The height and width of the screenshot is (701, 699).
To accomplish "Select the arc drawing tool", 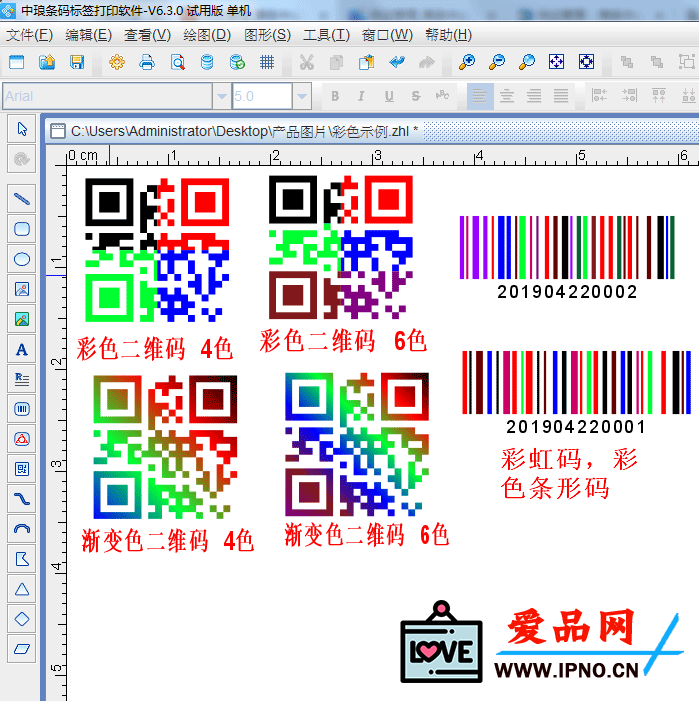I will (21, 529).
